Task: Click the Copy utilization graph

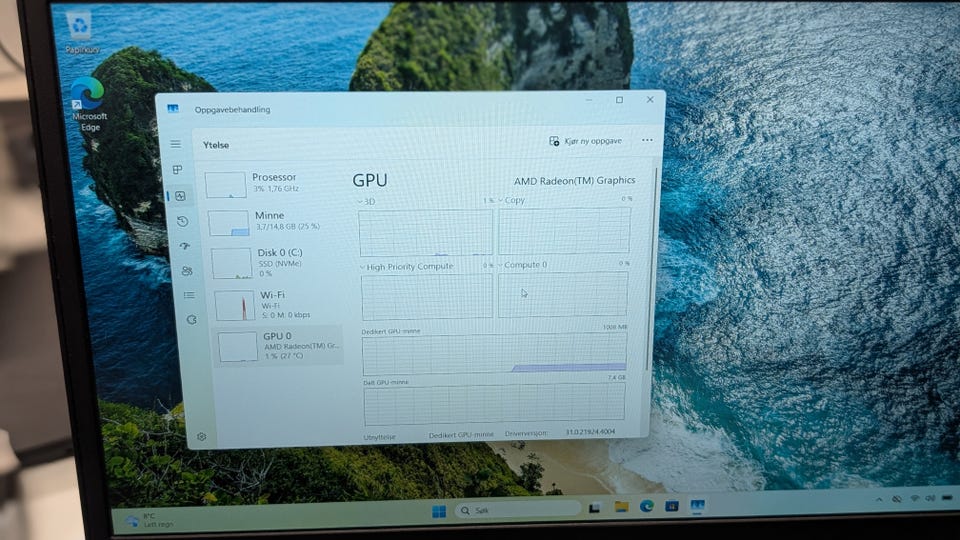Action: coord(564,230)
